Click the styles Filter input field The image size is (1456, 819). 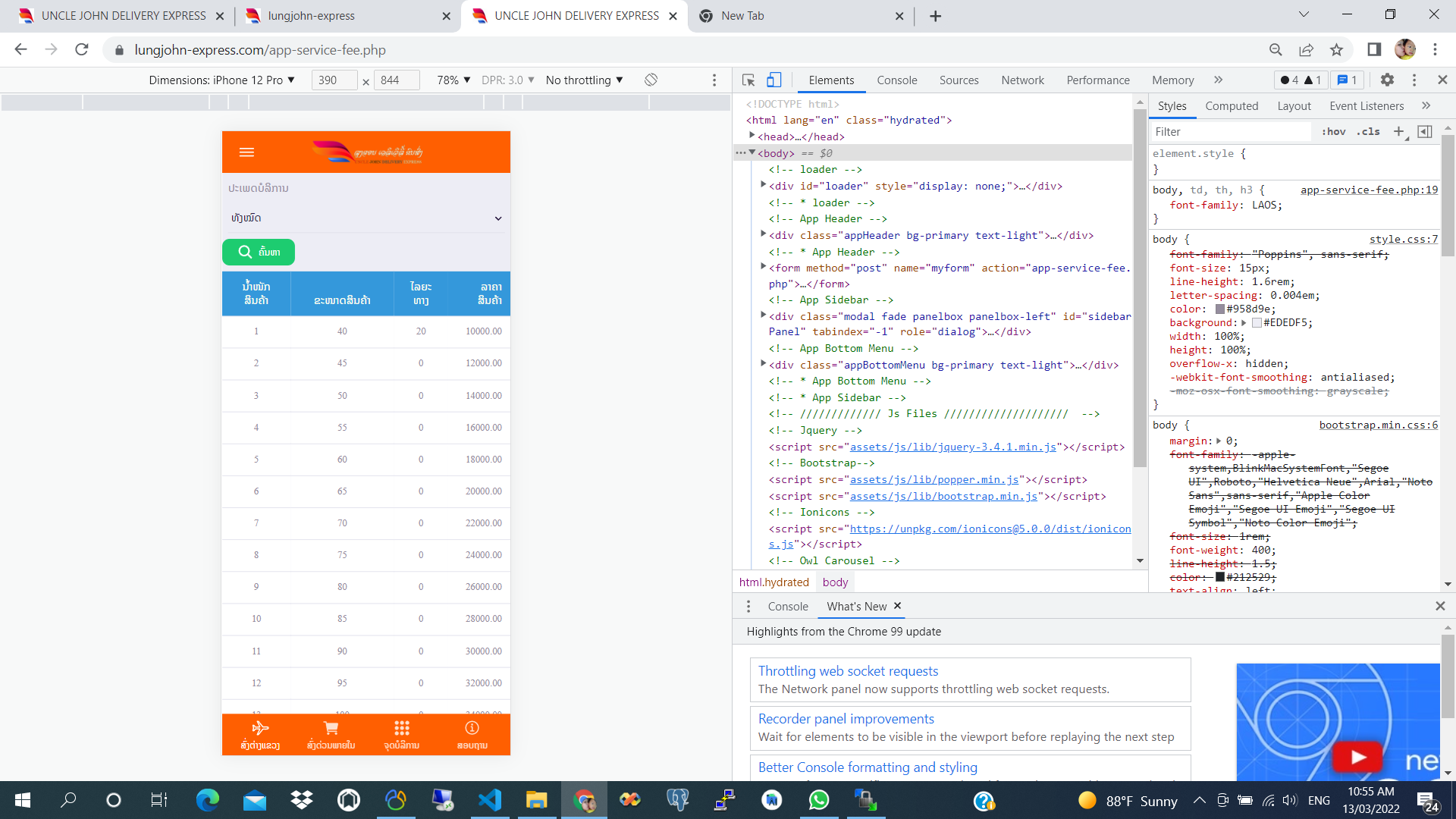[1228, 131]
